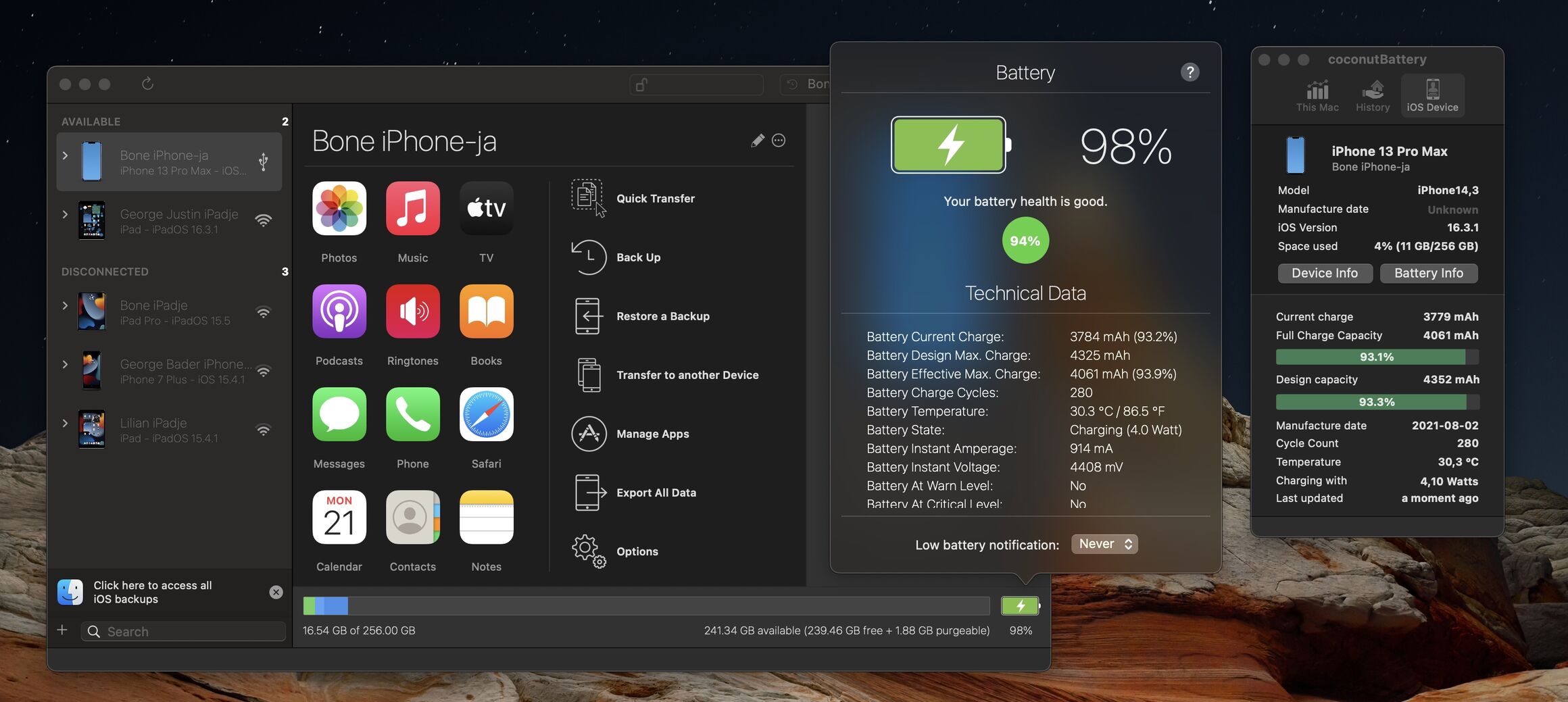The image size is (1568, 702).
Task: Click the large charging battery icon
Action: [951, 145]
